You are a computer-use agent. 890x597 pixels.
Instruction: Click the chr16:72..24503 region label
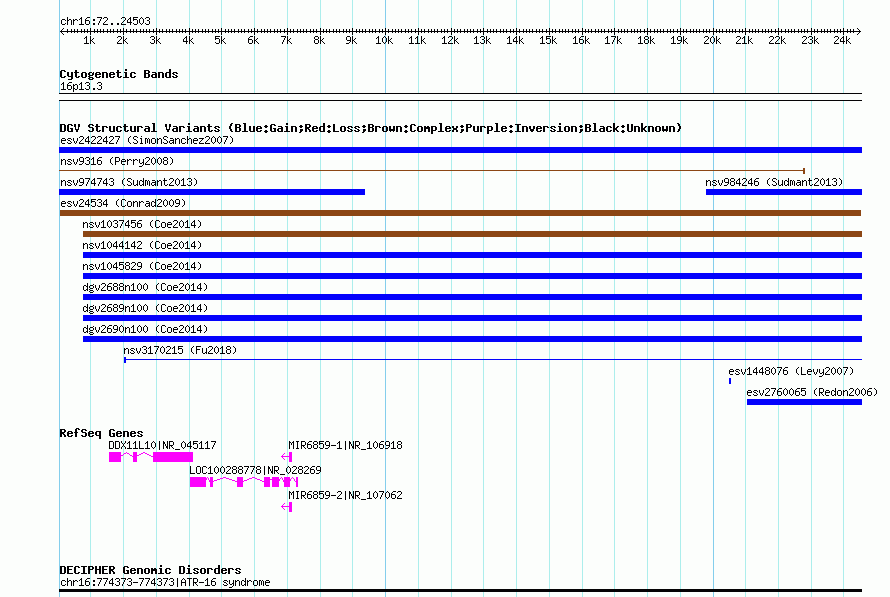tap(106, 22)
